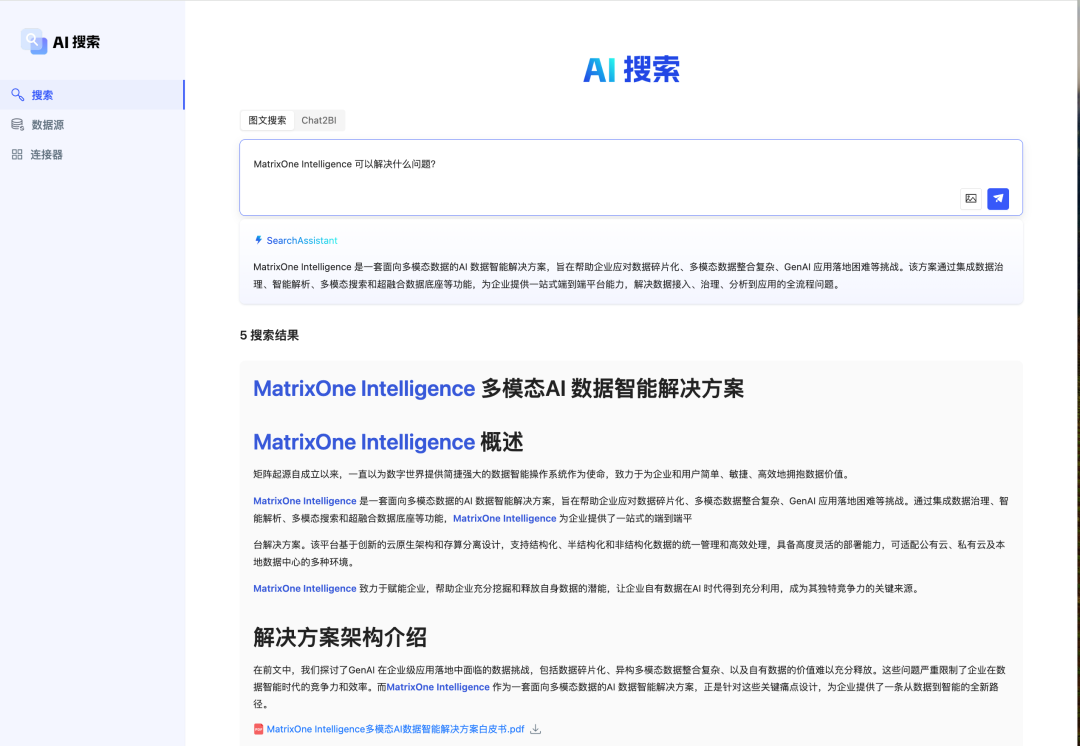Download the whitepaper PDF via download icon
The height and width of the screenshot is (746, 1080).
(535, 729)
